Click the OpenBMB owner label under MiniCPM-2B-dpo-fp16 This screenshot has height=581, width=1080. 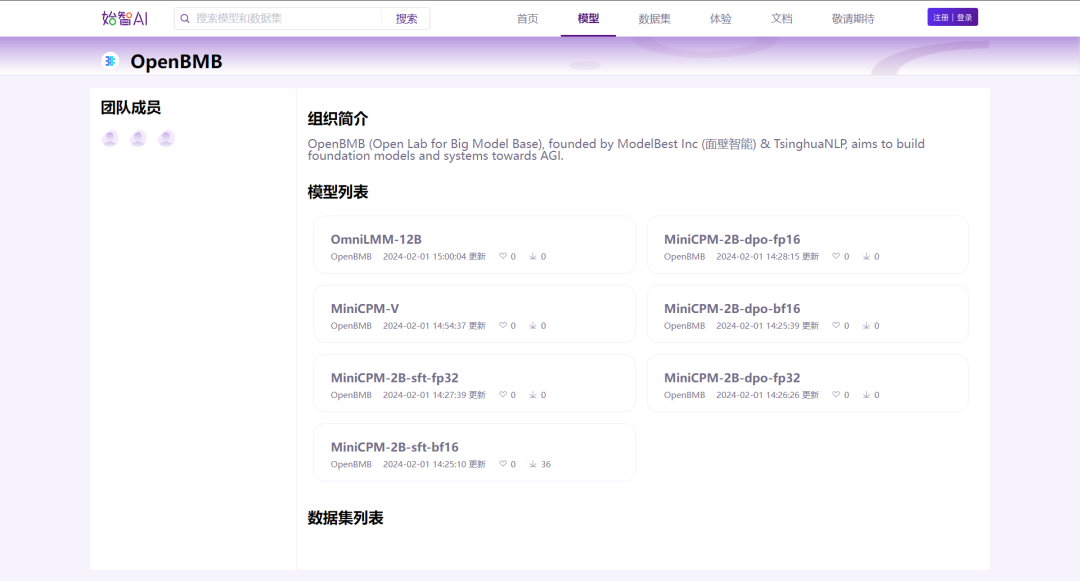[x=685, y=256]
